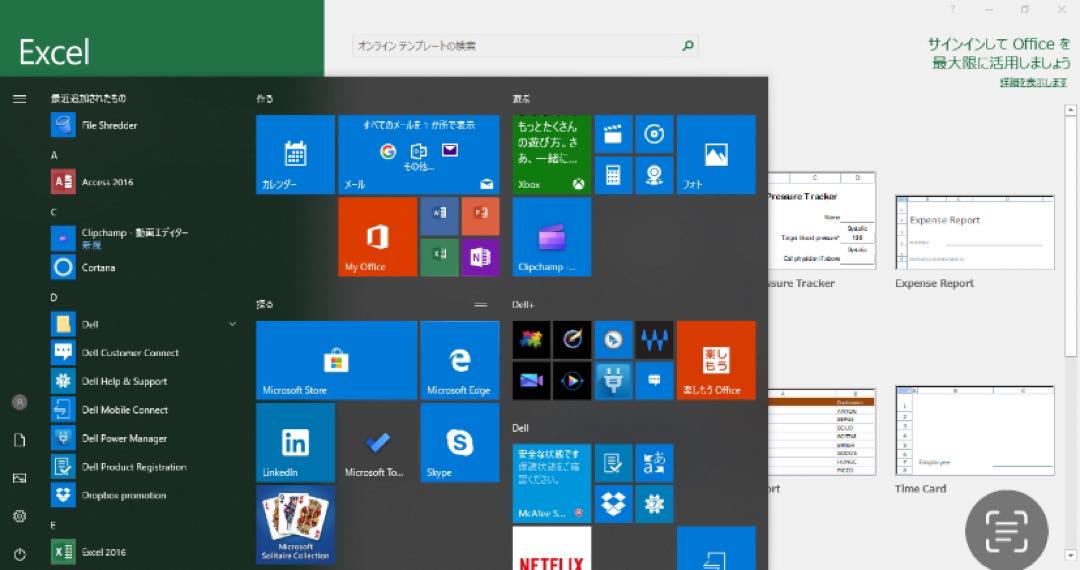Open the Mail tile
The height and width of the screenshot is (570, 1080).
(x=419, y=154)
